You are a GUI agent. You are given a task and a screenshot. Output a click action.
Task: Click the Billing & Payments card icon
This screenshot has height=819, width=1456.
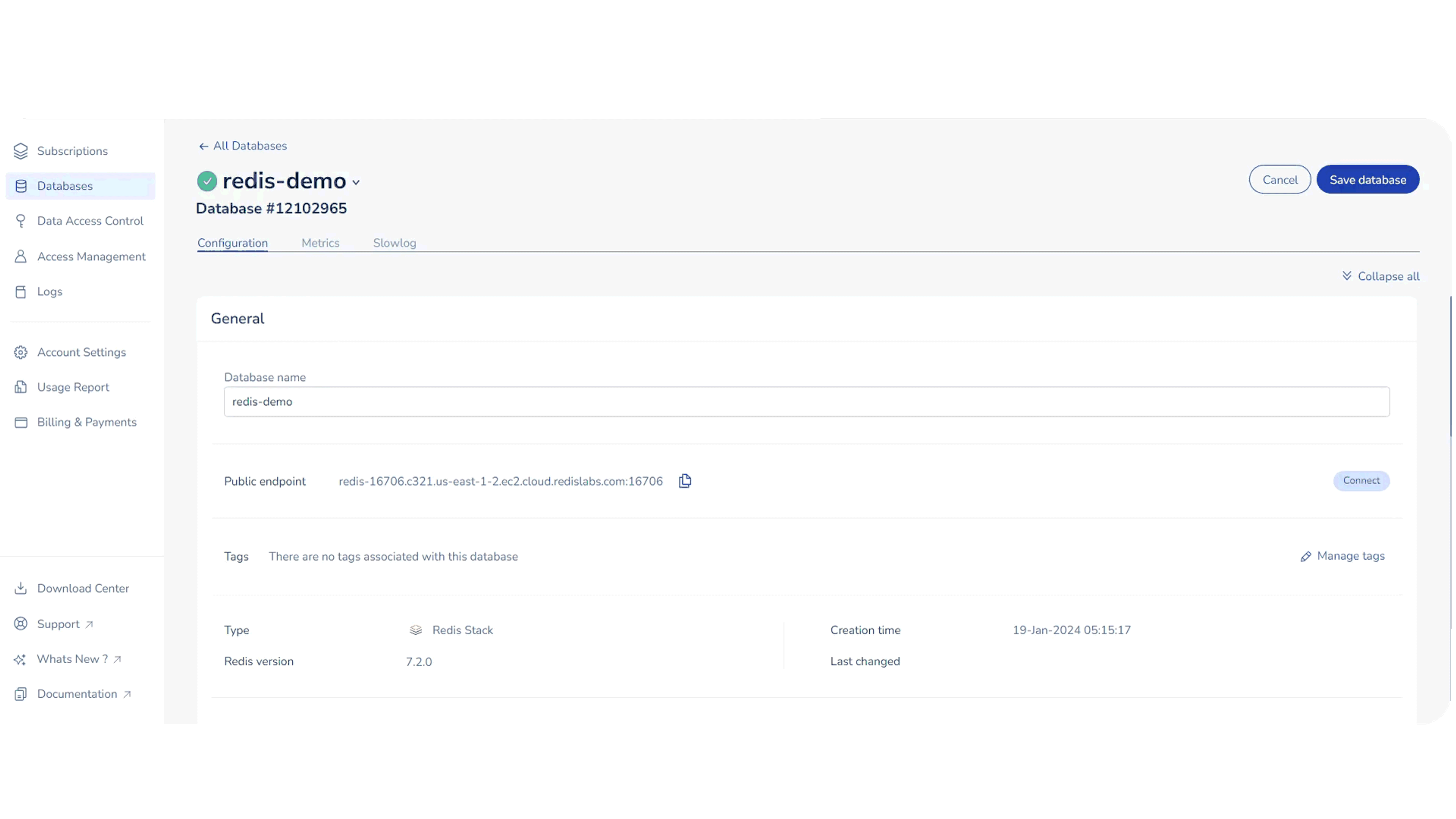[21, 422]
